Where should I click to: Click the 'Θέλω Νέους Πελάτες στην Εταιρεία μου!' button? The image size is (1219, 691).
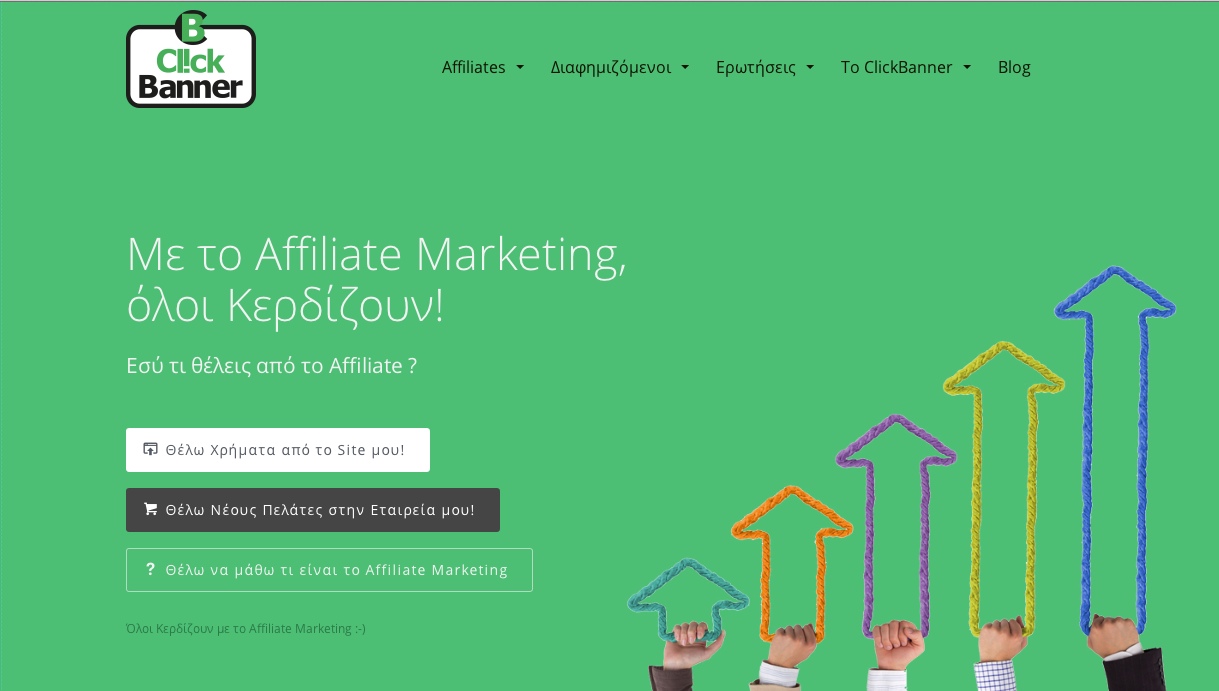click(313, 510)
